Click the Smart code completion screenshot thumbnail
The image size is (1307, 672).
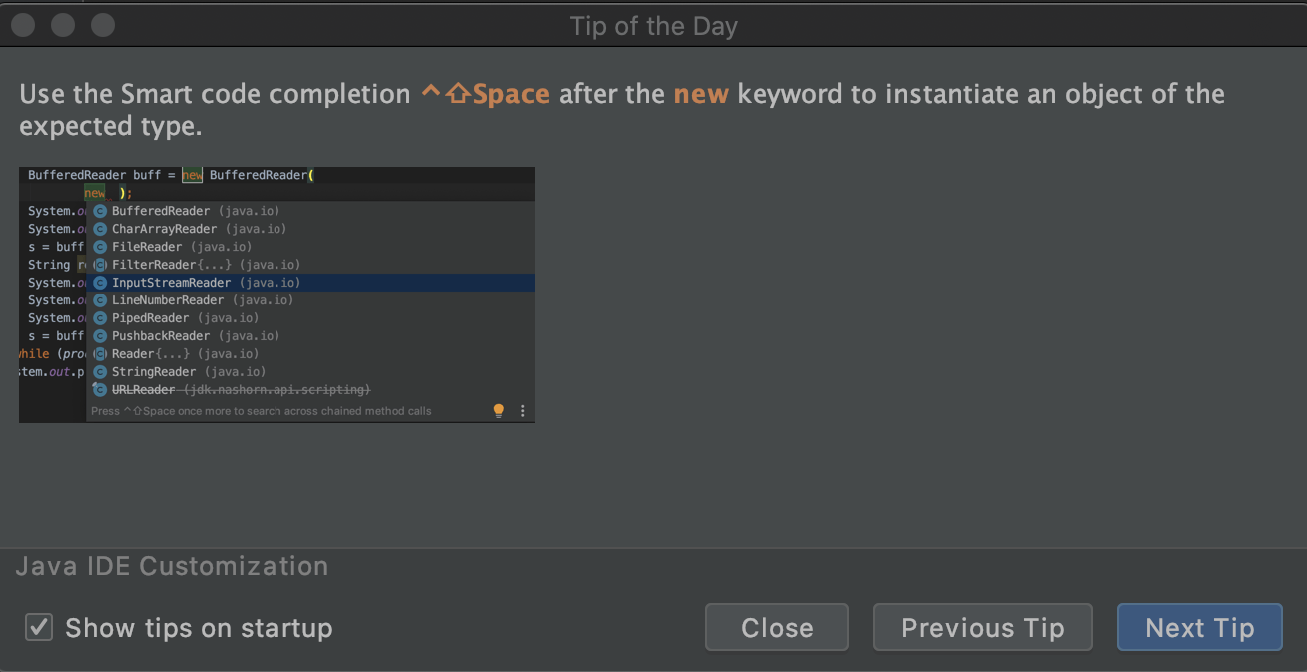[277, 295]
